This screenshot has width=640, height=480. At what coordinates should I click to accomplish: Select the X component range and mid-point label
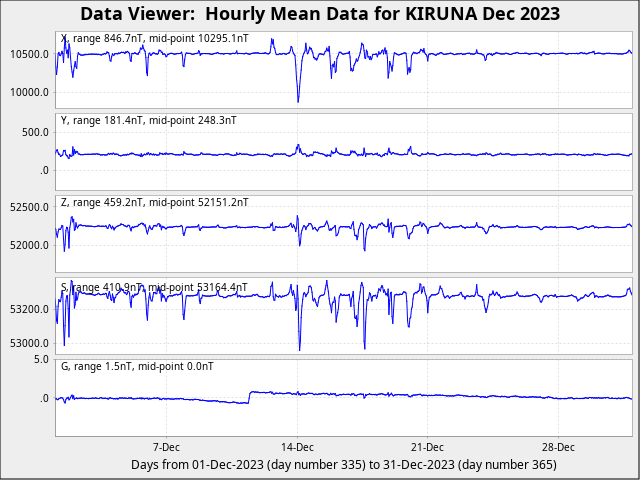[154, 38]
